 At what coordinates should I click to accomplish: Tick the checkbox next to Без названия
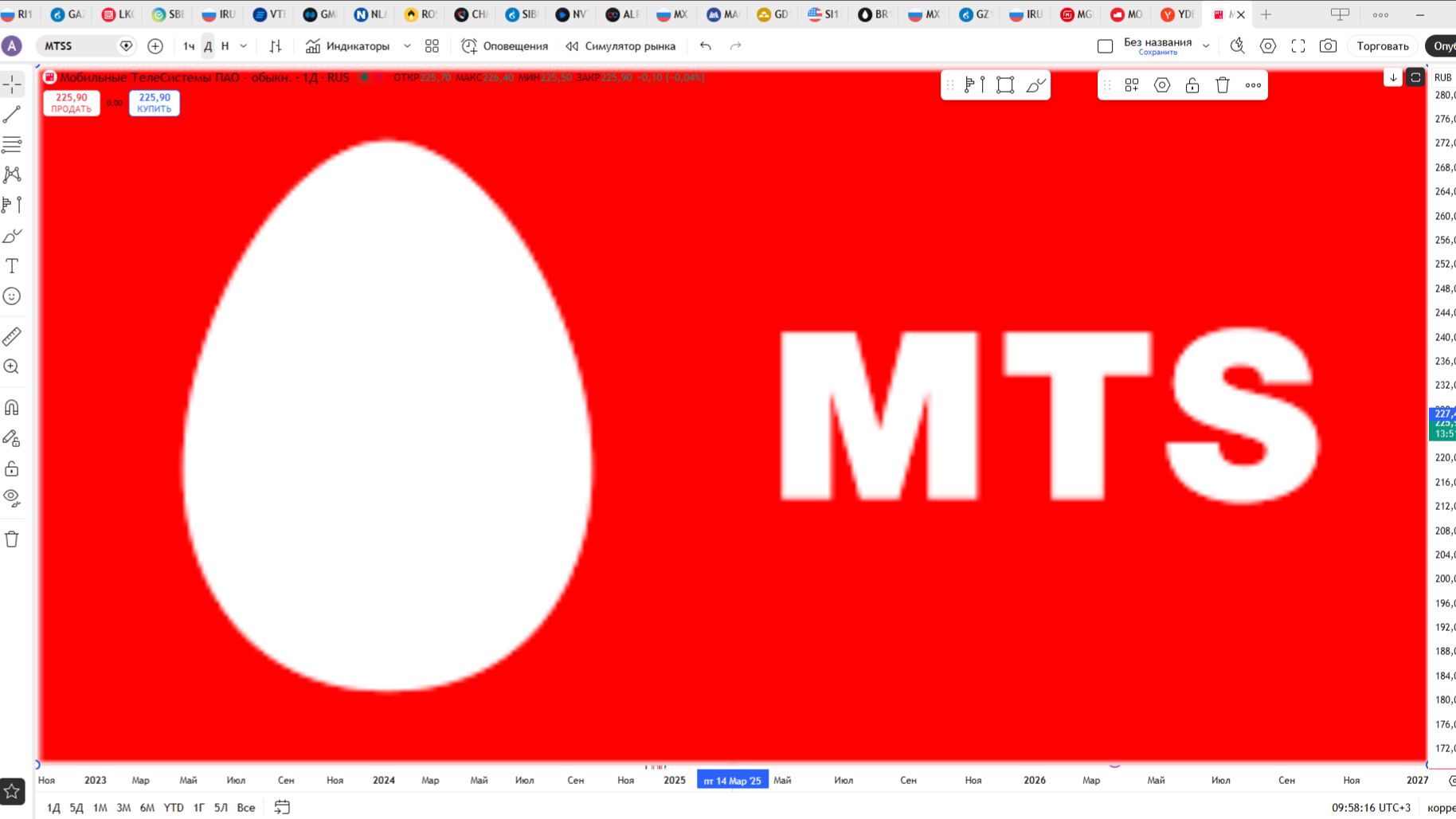click(1106, 45)
